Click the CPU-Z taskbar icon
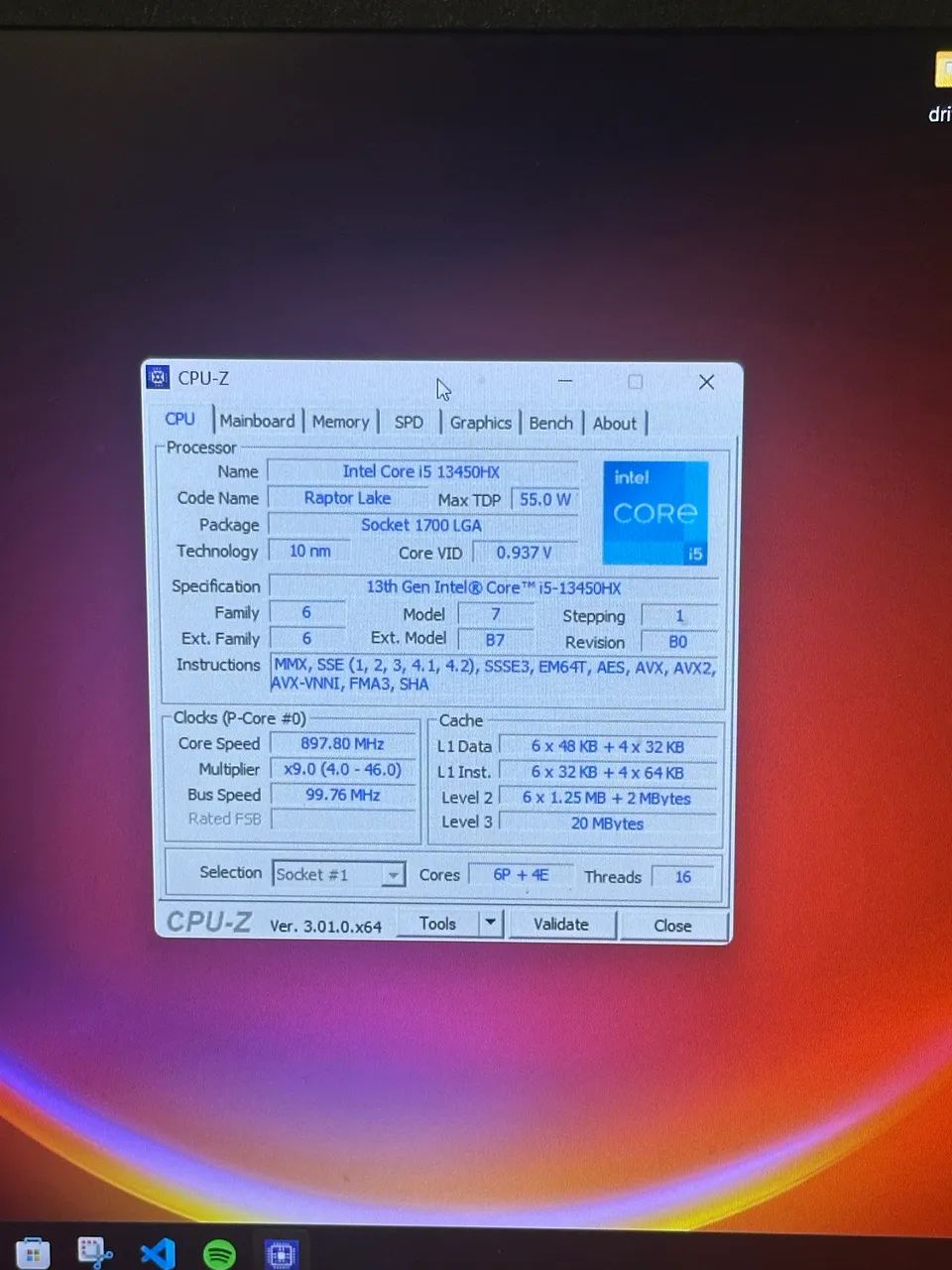 [282, 1254]
